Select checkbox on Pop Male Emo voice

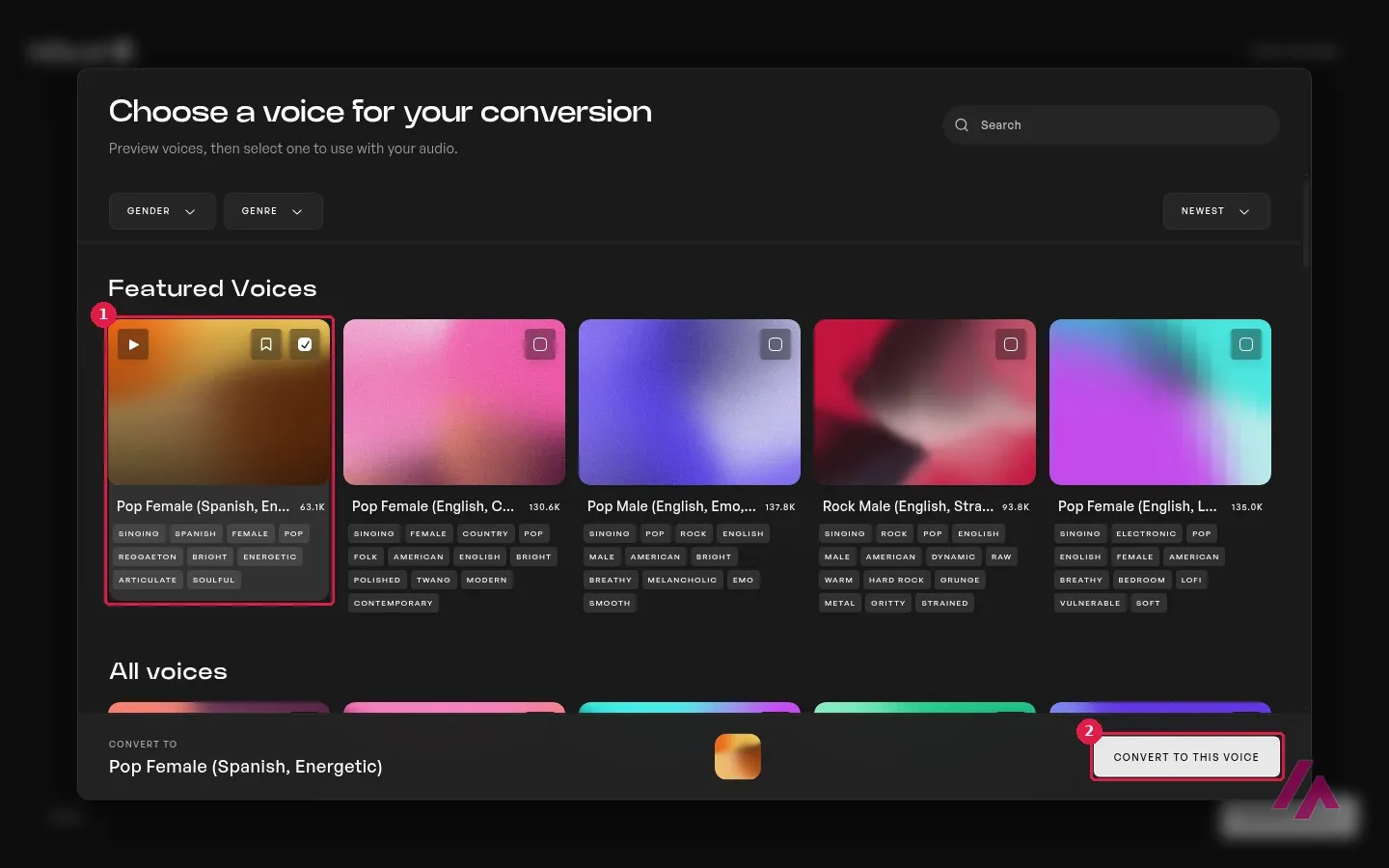pyautogui.click(x=776, y=344)
